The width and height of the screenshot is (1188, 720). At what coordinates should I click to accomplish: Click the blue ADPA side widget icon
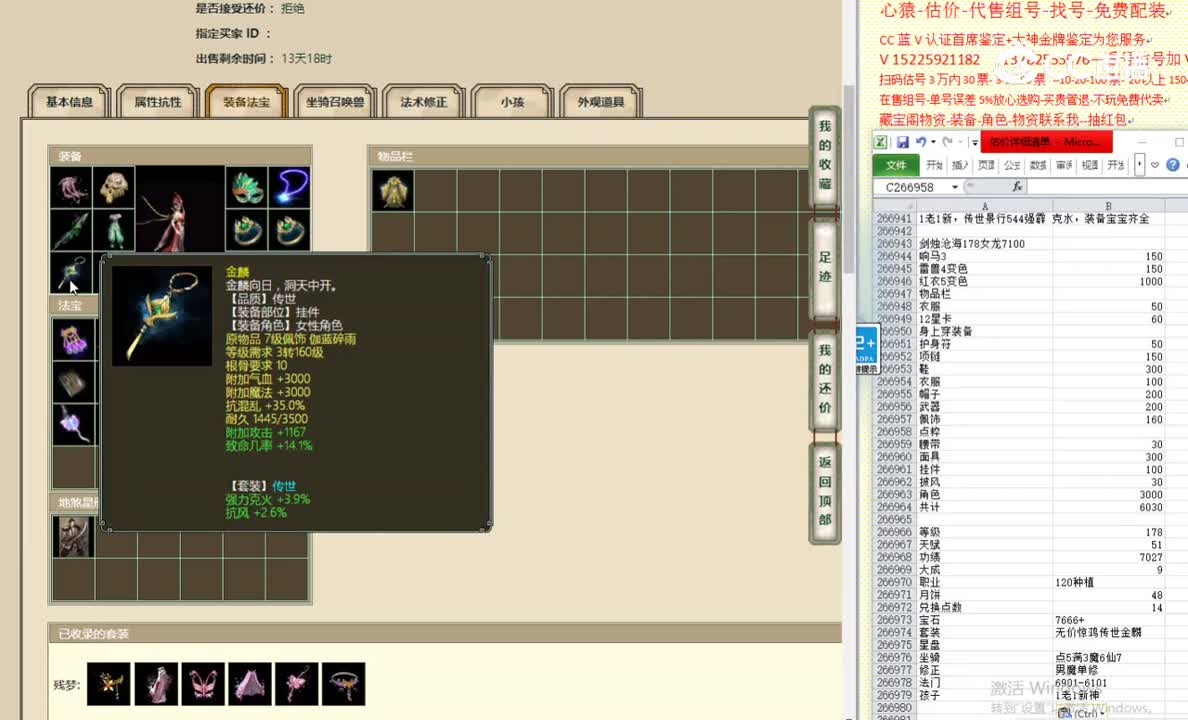point(866,348)
